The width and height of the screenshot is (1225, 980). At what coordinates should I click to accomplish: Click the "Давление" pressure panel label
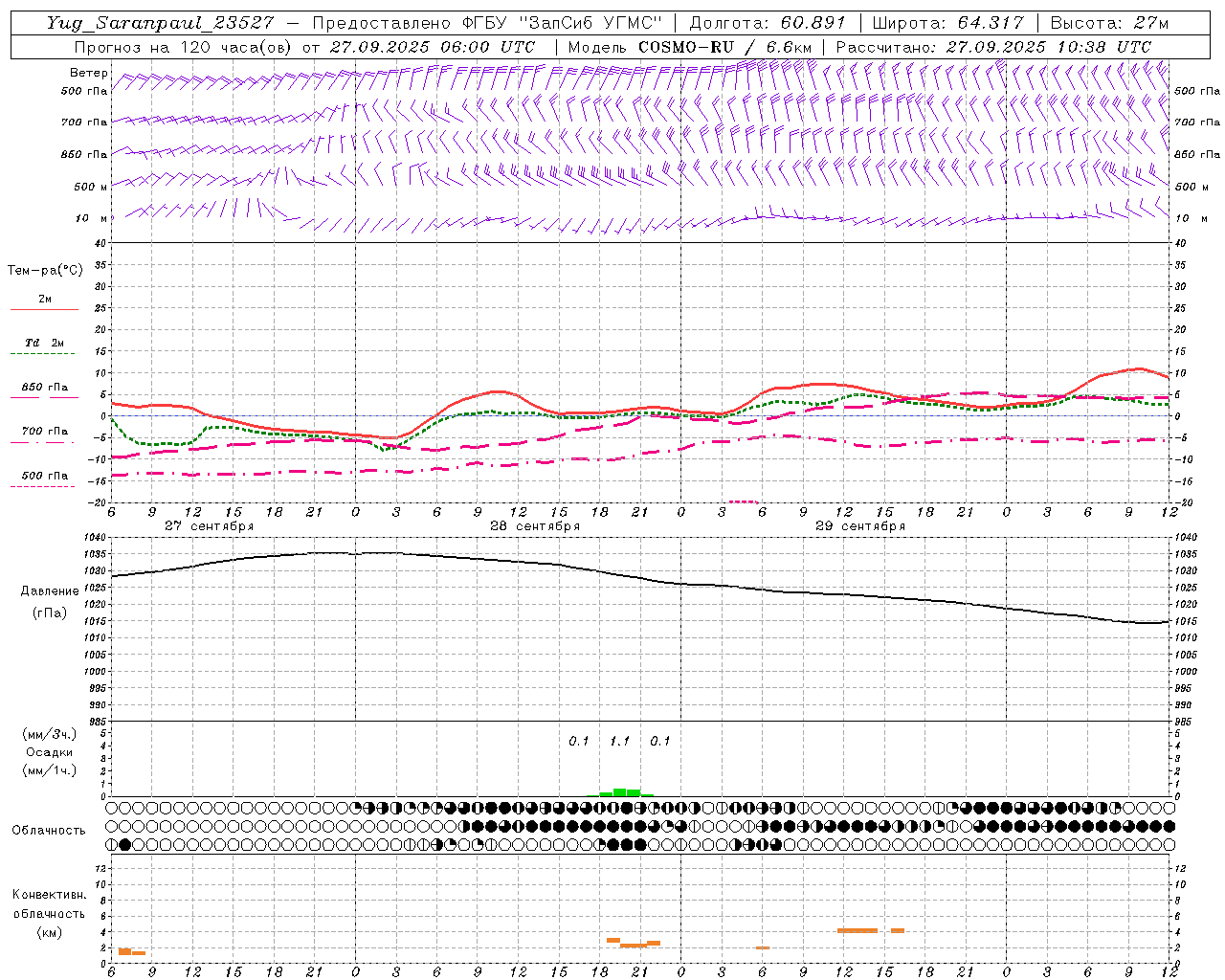click(50, 591)
